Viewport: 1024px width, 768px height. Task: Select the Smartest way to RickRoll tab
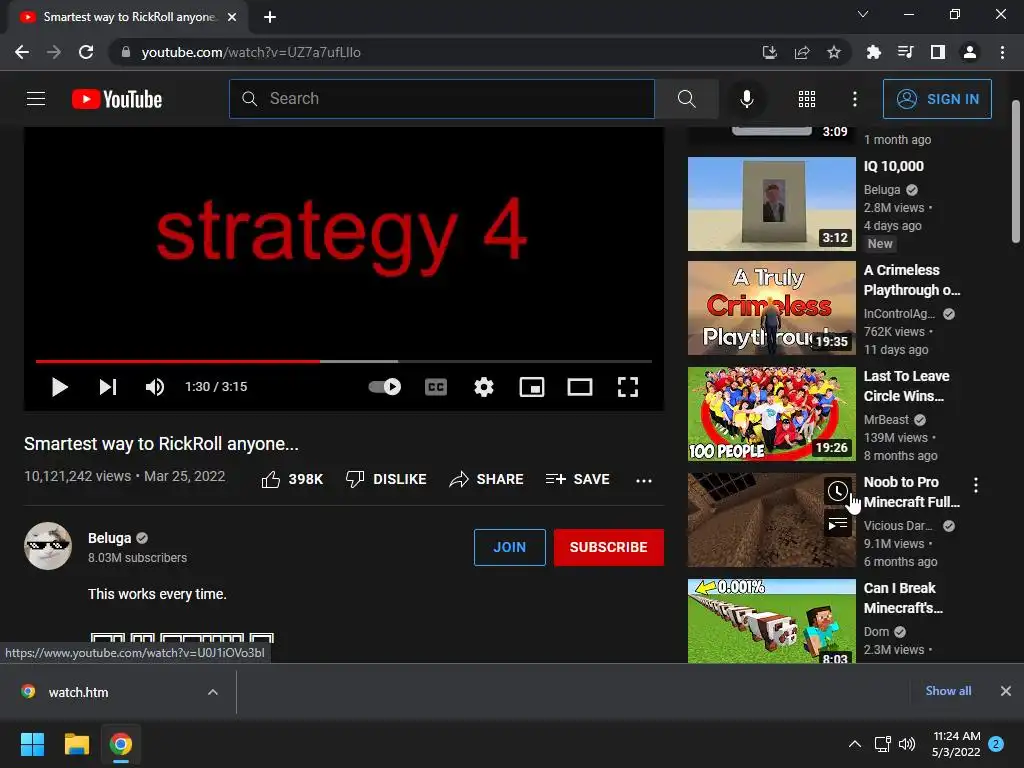128,17
